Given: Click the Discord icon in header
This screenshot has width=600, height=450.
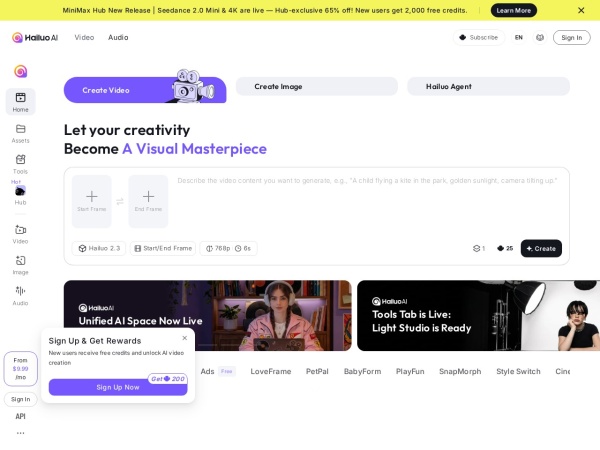Looking at the screenshot, I should [x=540, y=38].
